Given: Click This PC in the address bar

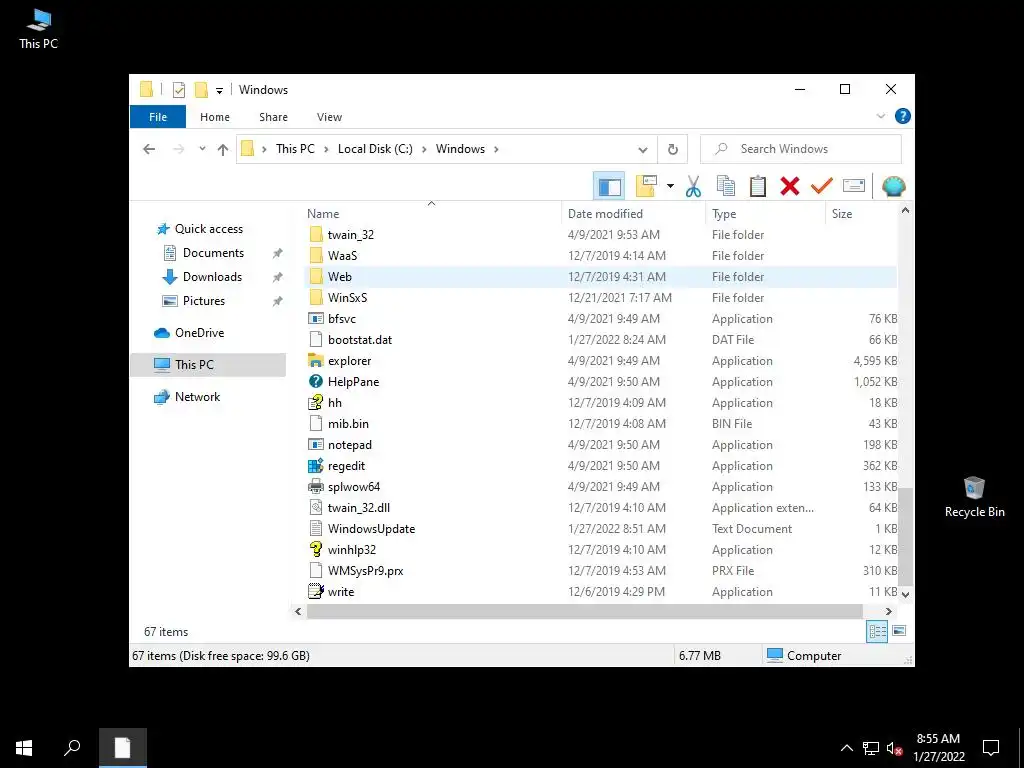Looking at the screenshot, I should [295, 149].
